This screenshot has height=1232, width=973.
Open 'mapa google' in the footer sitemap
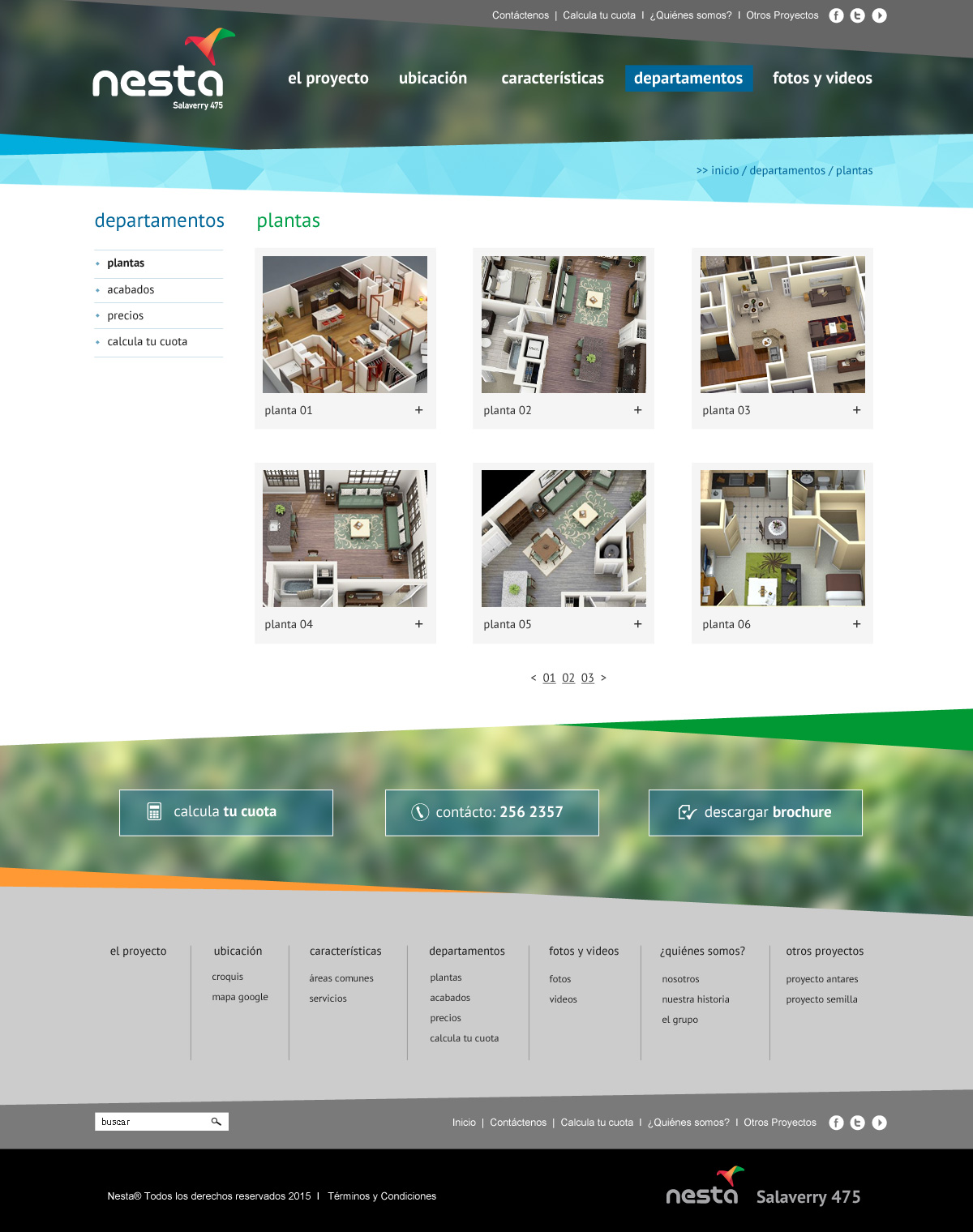pyautogui.click(x=240, y=998)
